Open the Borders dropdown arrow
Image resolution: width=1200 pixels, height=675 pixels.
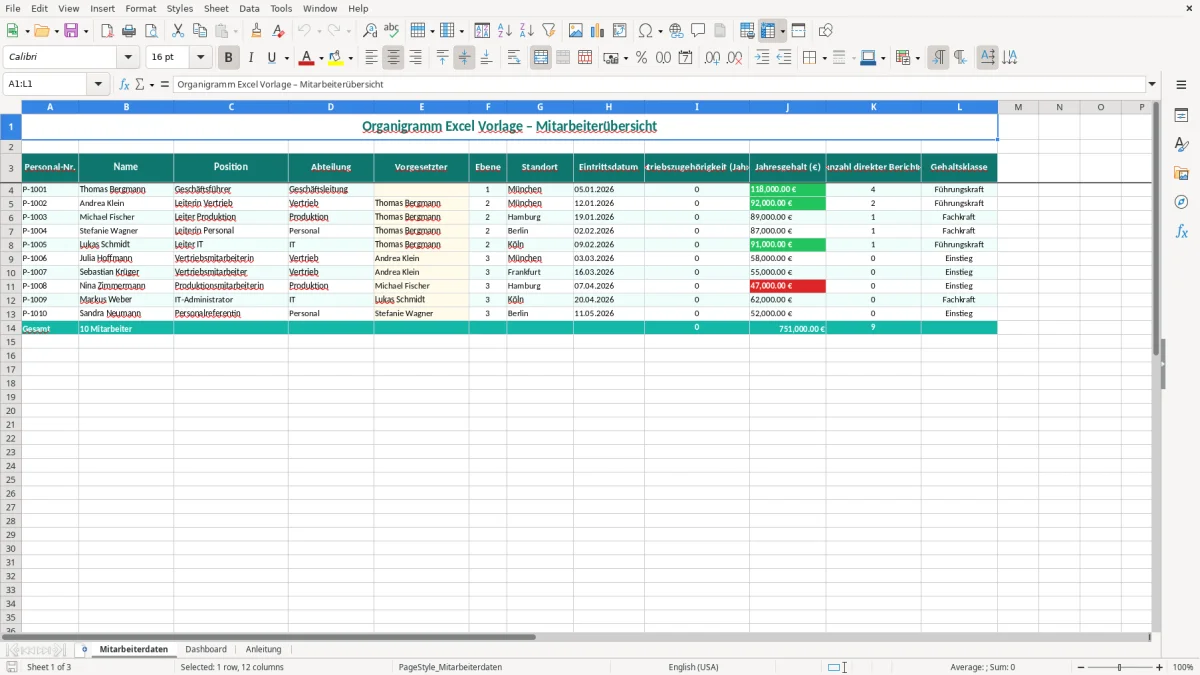pos(824,58)
